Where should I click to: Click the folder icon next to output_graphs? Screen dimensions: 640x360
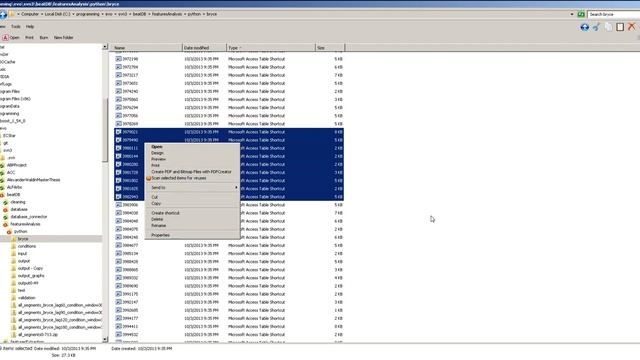pyautogui.click(x=13, y=276)
